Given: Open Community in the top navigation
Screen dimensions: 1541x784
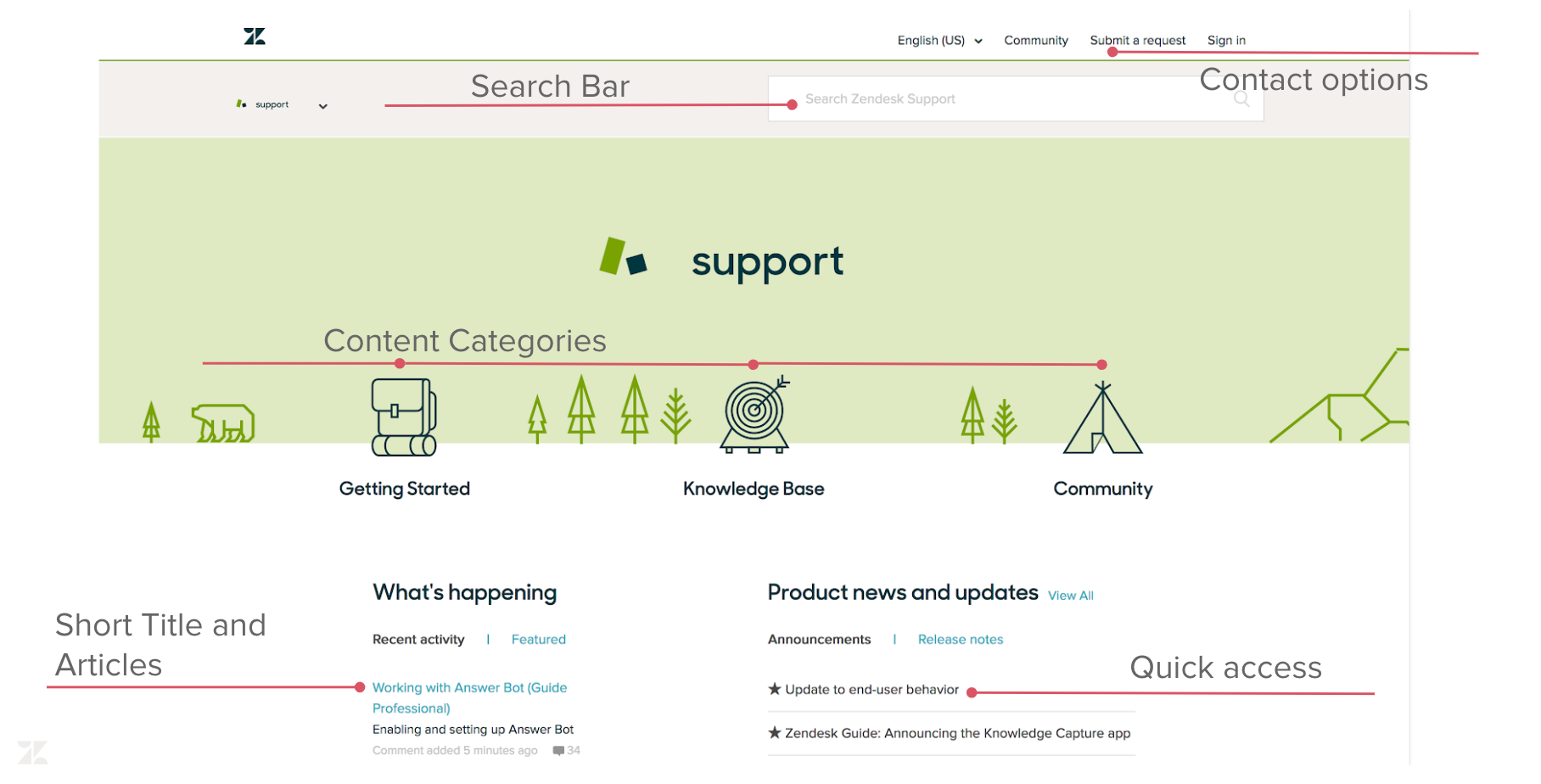Looking at the screenshot, I should [1035, 41].
